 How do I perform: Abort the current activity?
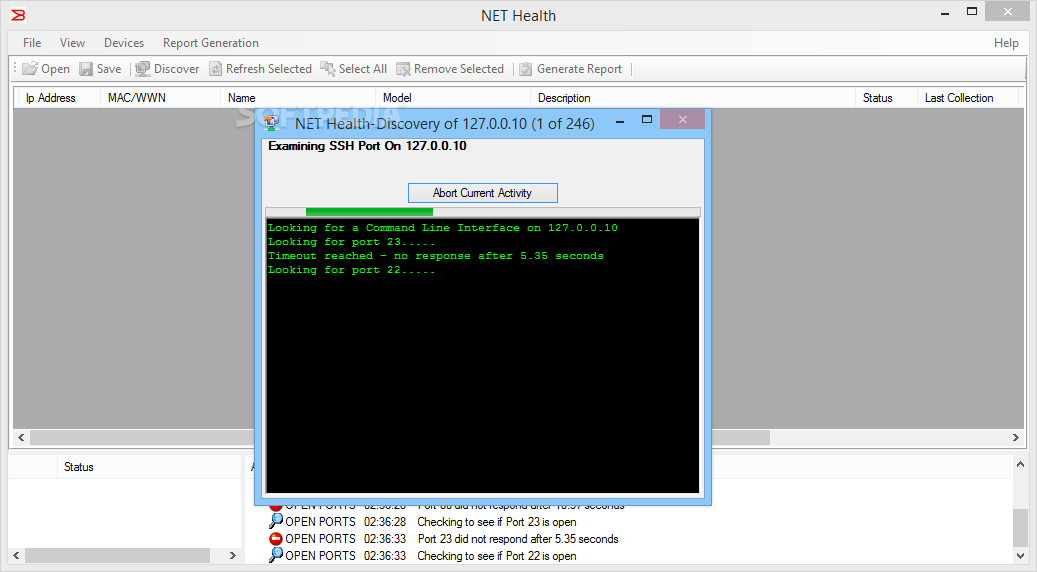[x=483, y=193]
